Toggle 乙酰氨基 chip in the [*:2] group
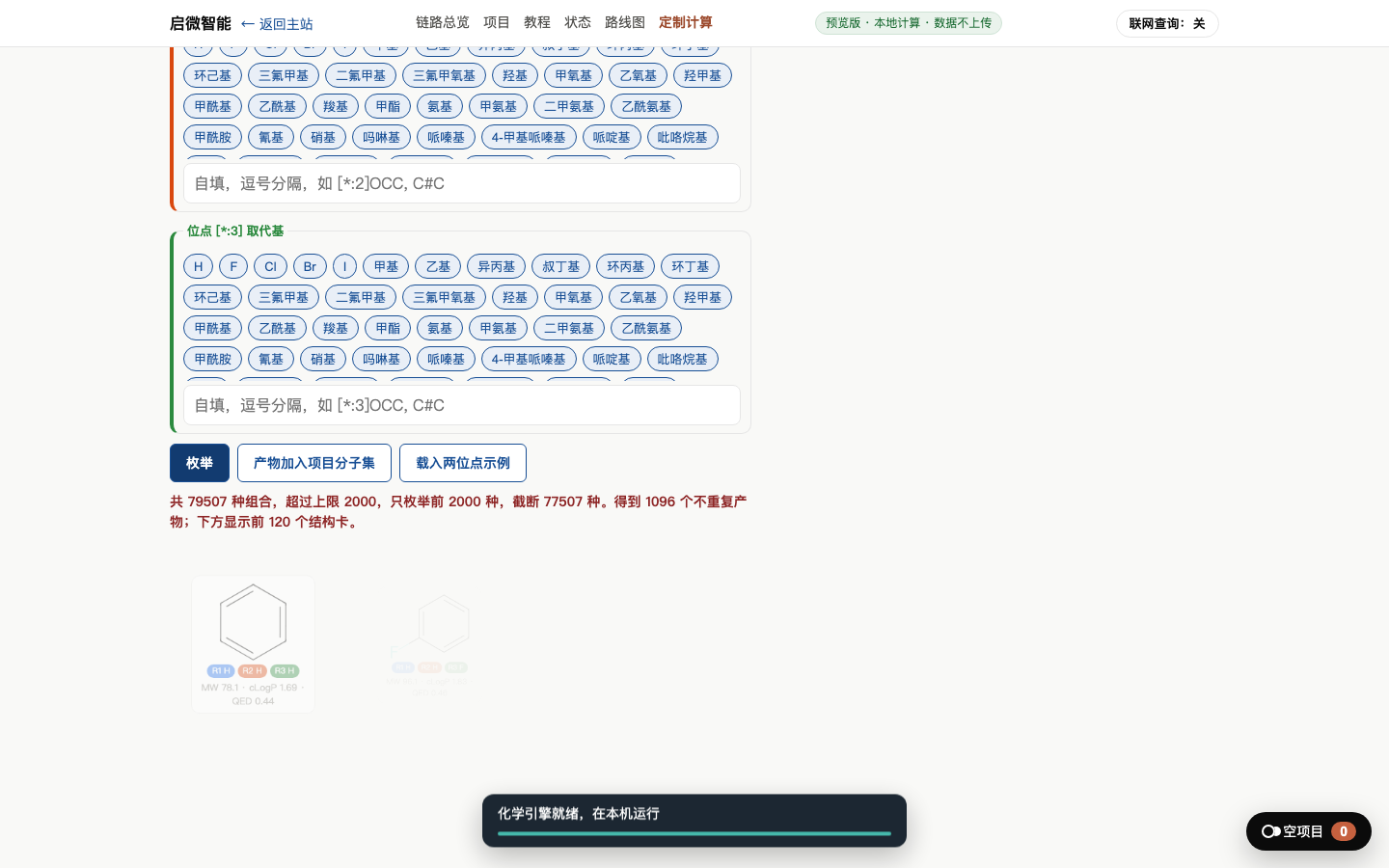 pos(646,106)
